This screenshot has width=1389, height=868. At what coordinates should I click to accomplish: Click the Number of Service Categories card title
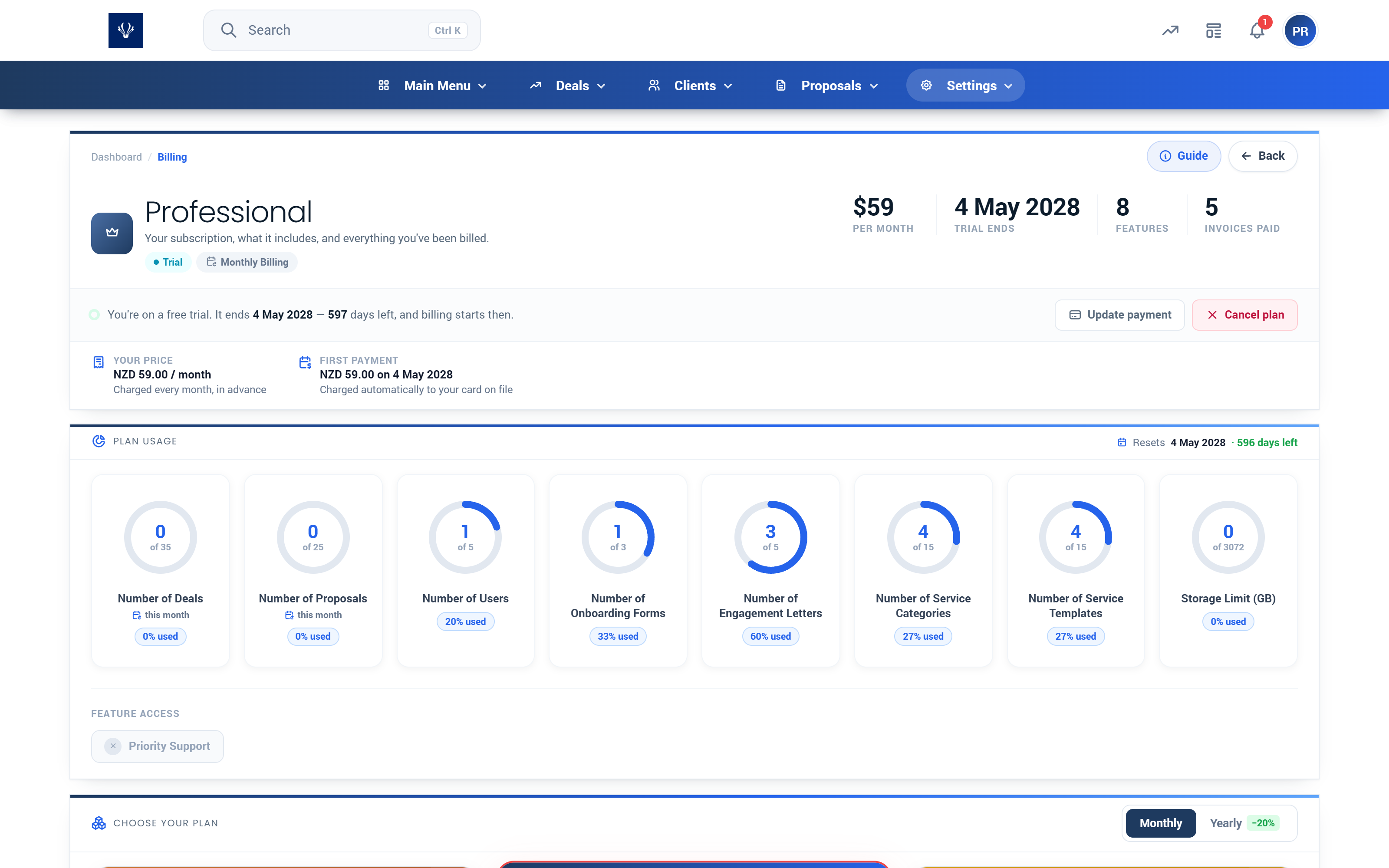click(923, 606)
